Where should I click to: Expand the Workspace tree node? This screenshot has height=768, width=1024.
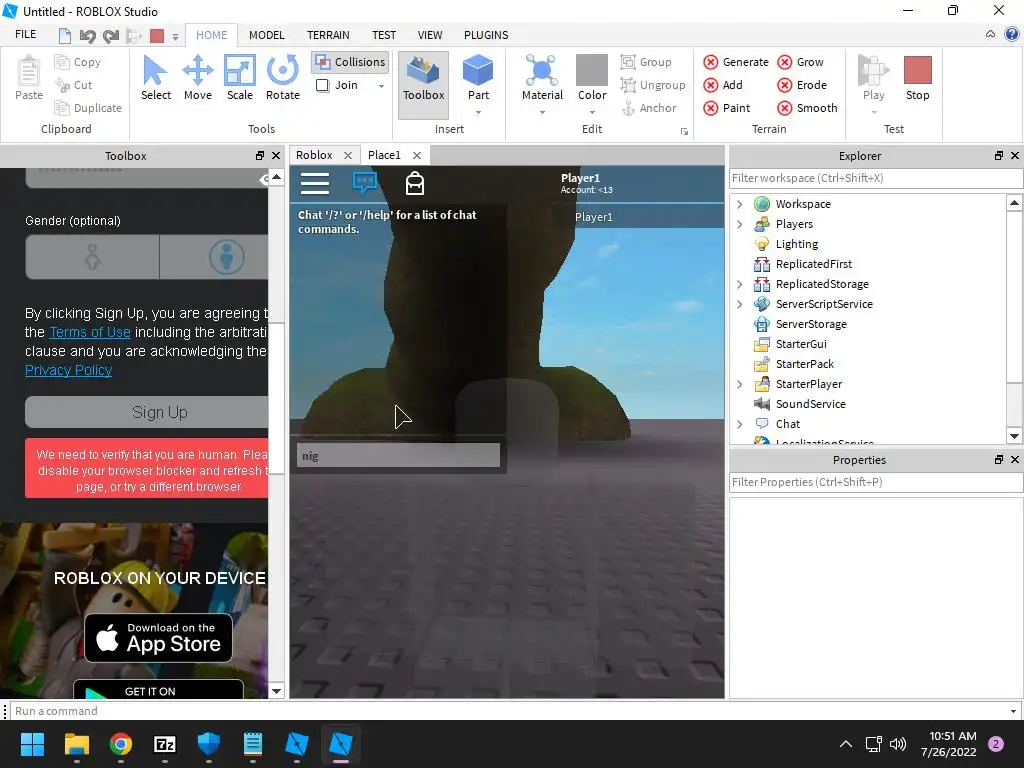point(739,204)
